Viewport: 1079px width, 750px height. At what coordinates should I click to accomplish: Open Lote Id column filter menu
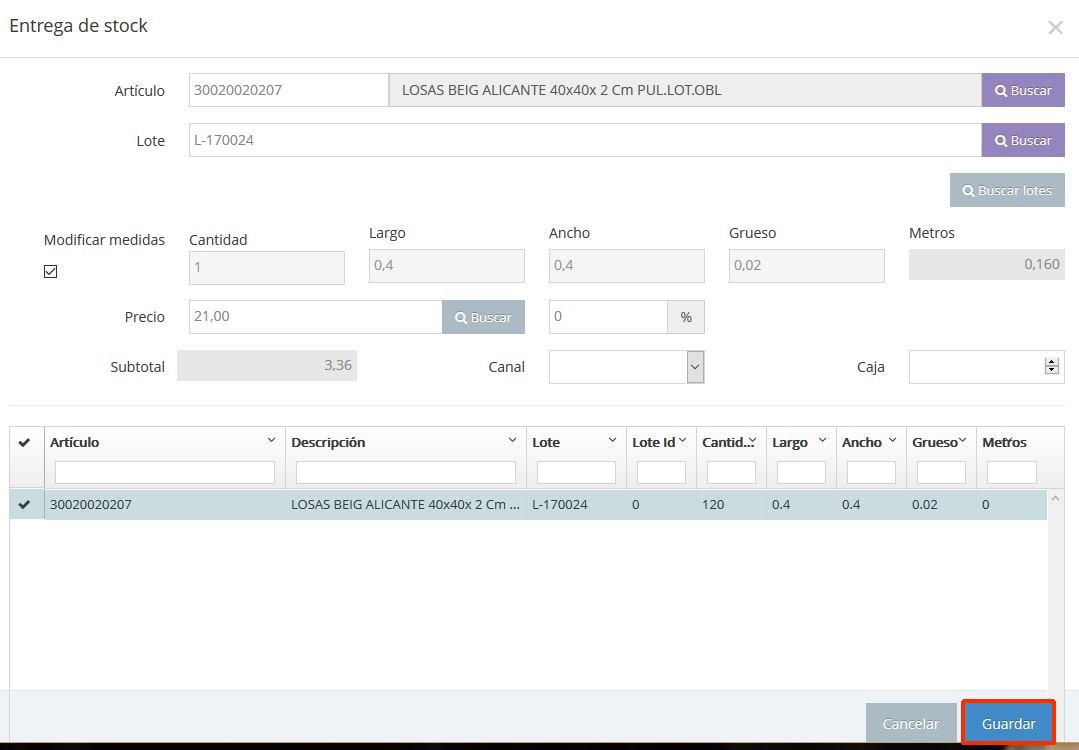(x=683, y=440)
